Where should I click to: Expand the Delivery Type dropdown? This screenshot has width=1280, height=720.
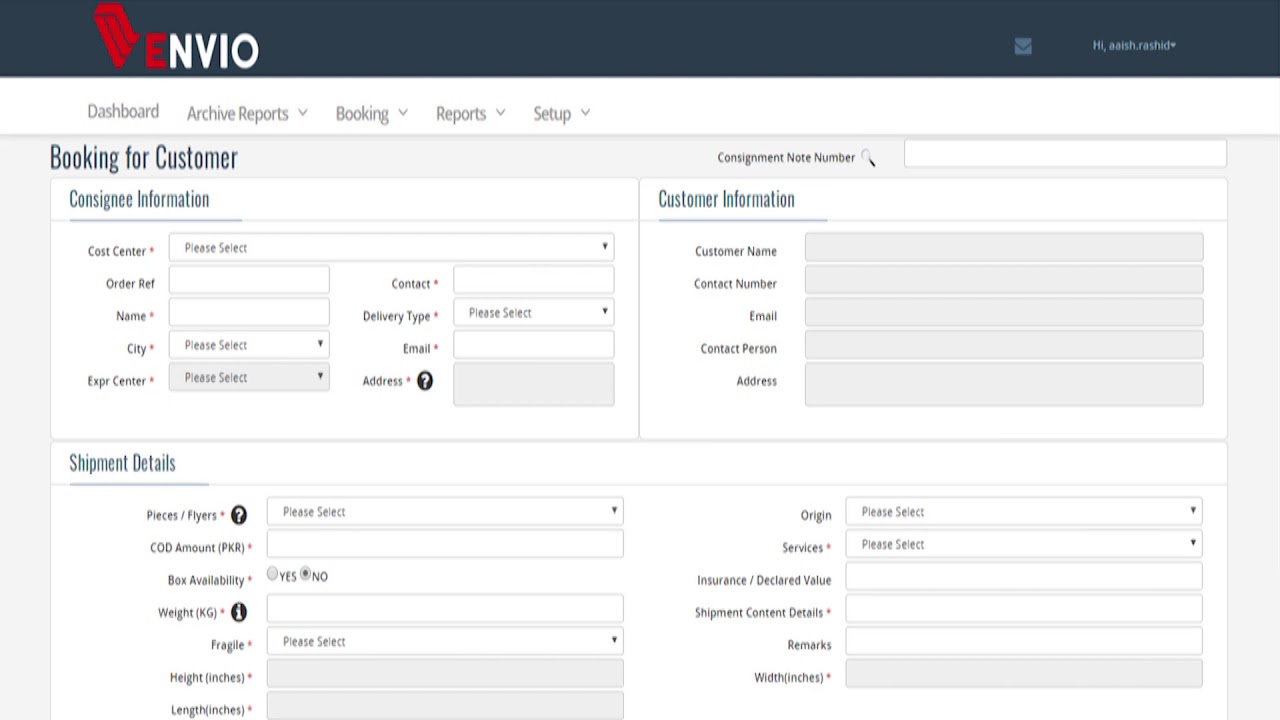tap(533, 313)
